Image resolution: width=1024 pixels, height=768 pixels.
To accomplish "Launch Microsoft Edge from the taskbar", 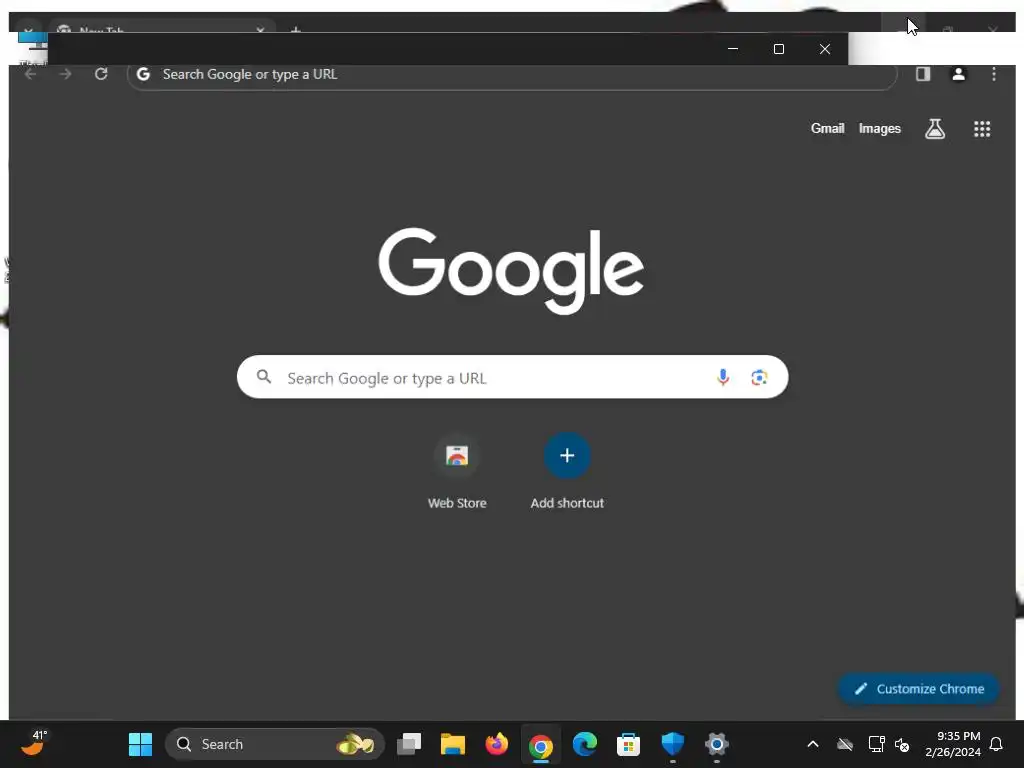I will tap(584, 744).
